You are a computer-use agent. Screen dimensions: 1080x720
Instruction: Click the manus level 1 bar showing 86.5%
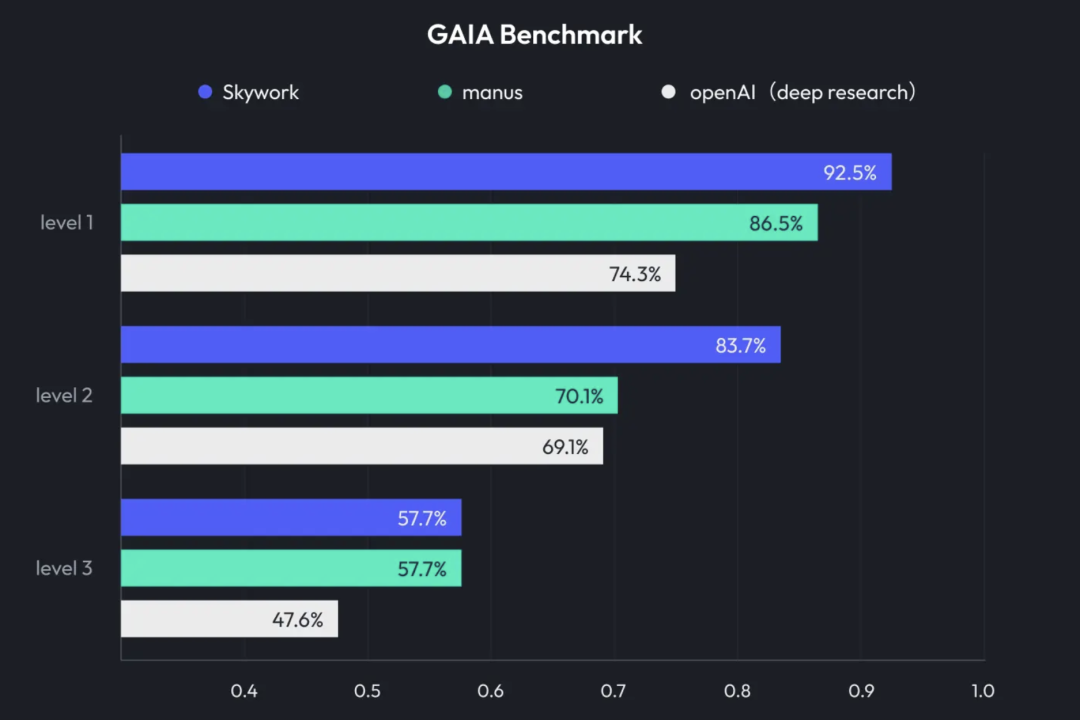point(469,223)
